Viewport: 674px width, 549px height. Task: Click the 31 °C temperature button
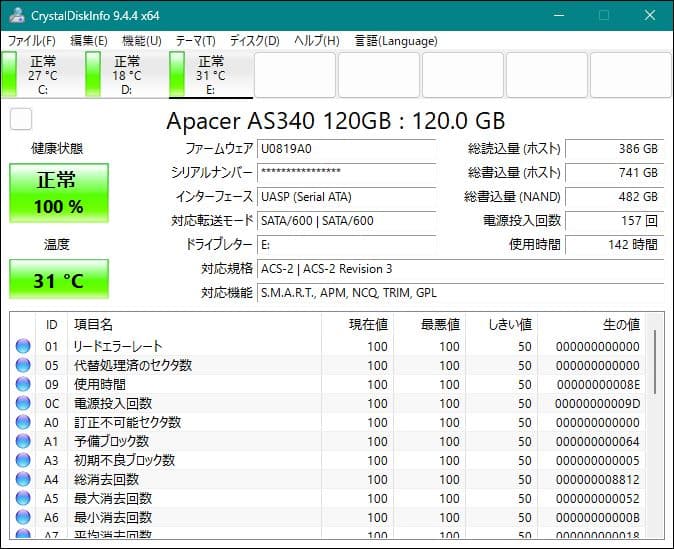59,279
